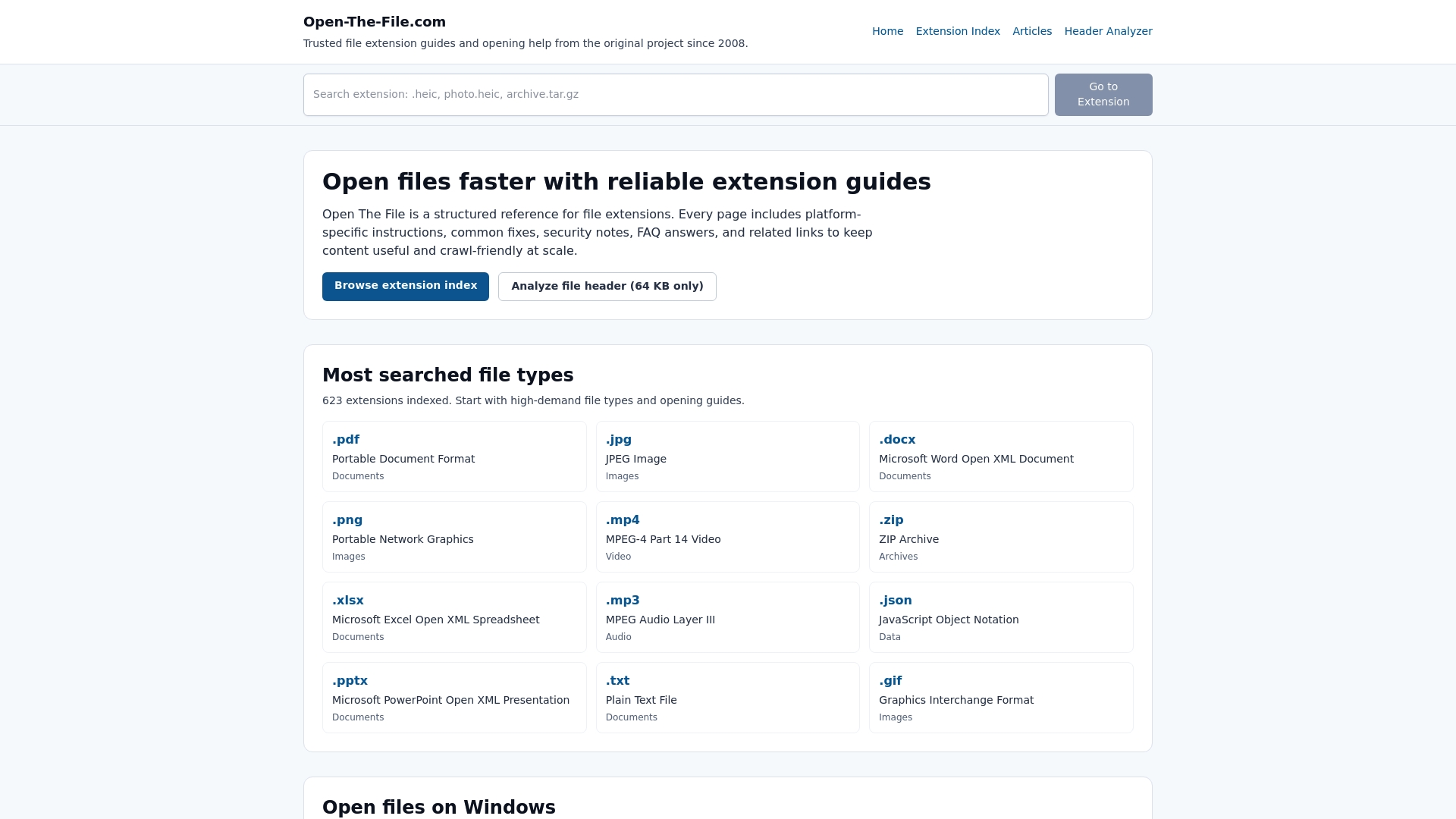Open the .txt Plain Text File guide
The width and height of the screenshot is (1456, 819).
point(617,681)
